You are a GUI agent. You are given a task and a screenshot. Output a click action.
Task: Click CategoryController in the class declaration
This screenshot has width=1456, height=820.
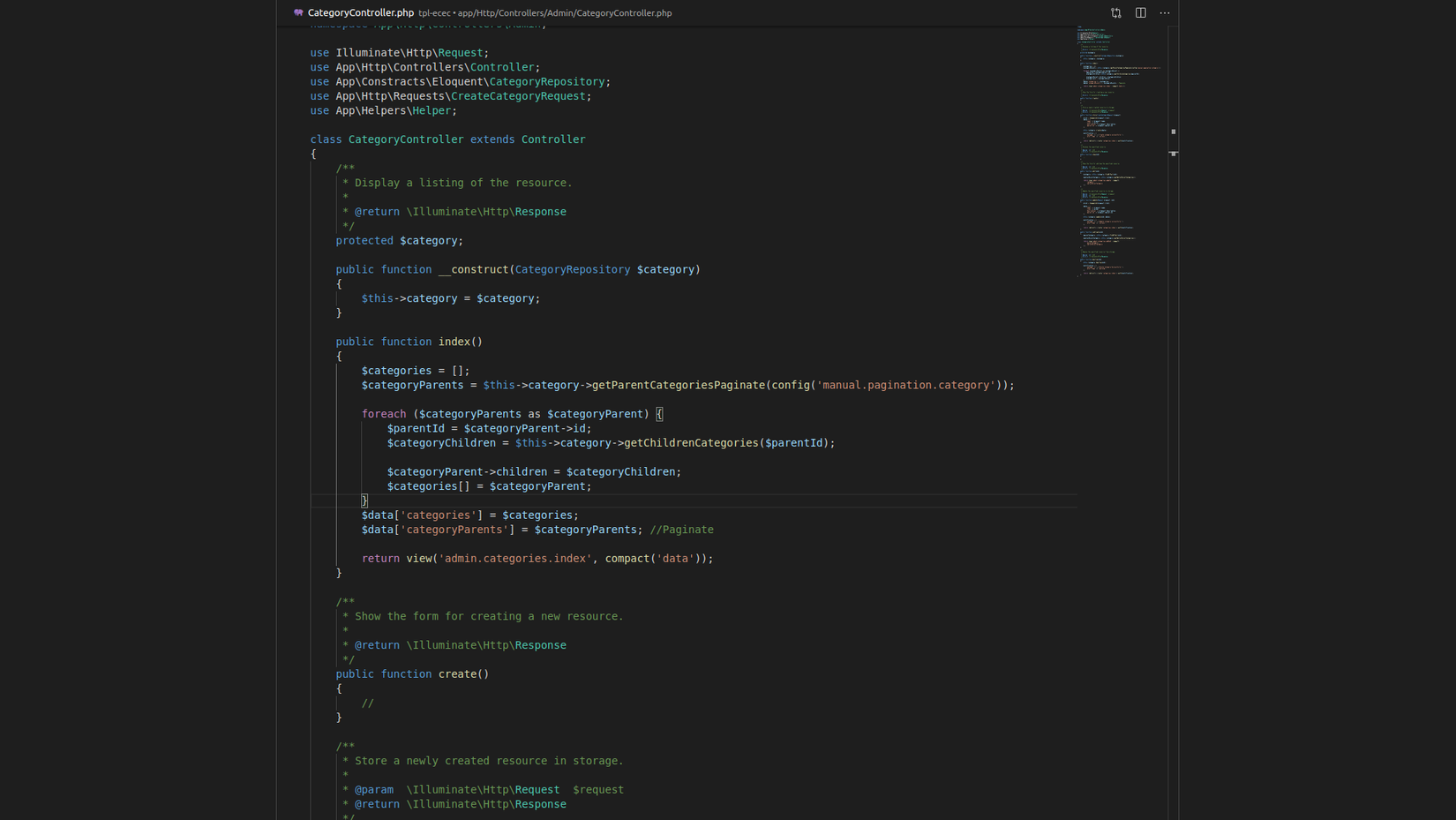coord(406,139)
